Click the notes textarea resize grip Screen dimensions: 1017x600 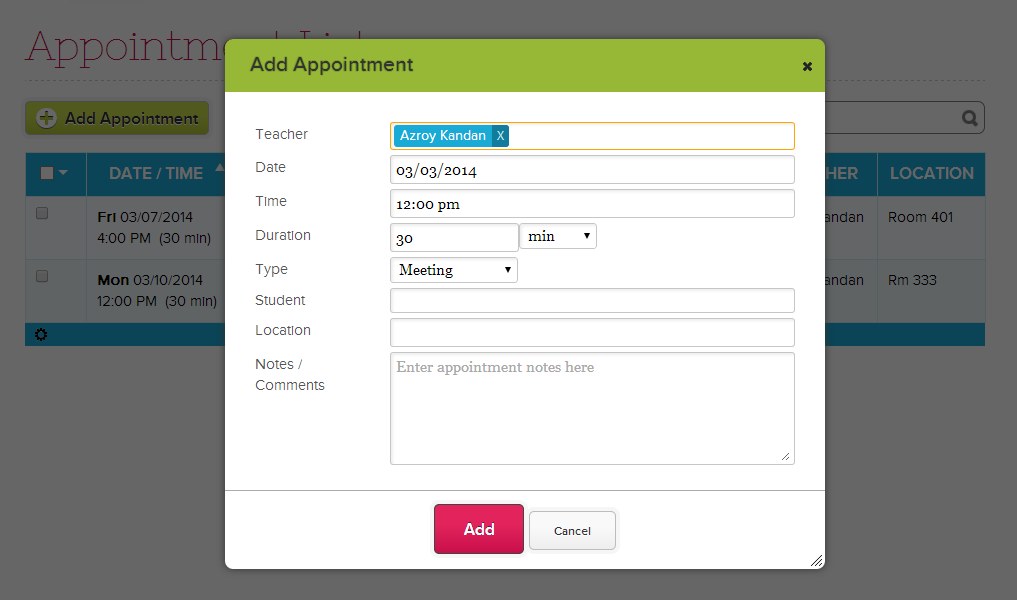785,456
